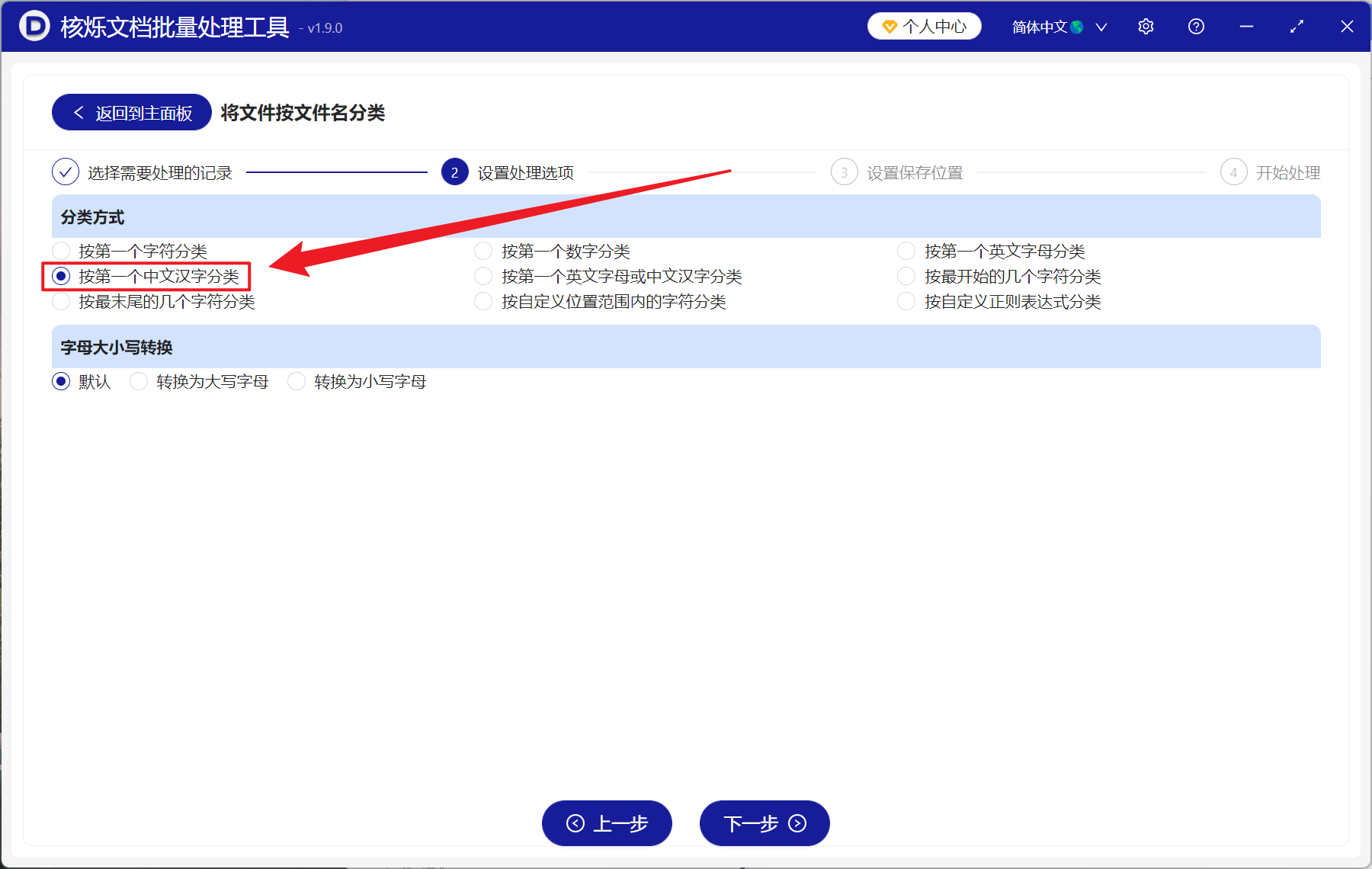Select 按自定义正则表达式分类 option
The width and height of the screenshot is (1372, 869).
pos(906,301)
